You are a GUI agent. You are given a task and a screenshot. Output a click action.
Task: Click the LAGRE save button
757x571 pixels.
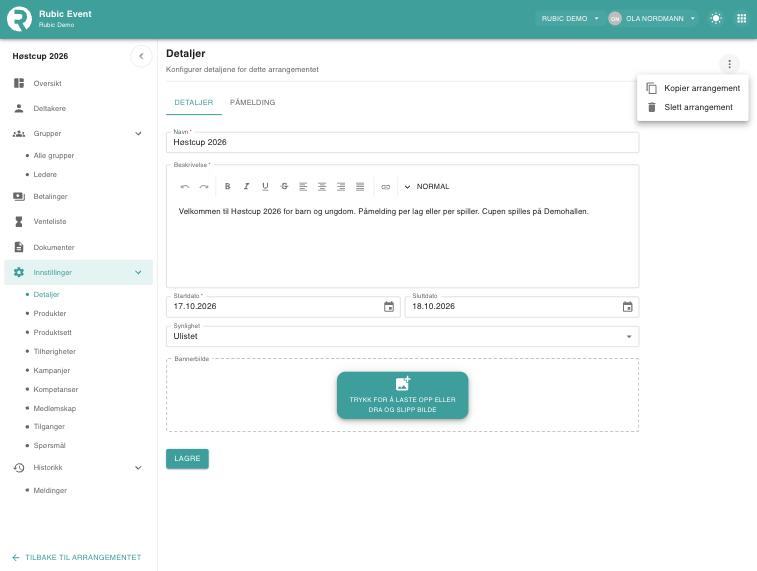187,459
